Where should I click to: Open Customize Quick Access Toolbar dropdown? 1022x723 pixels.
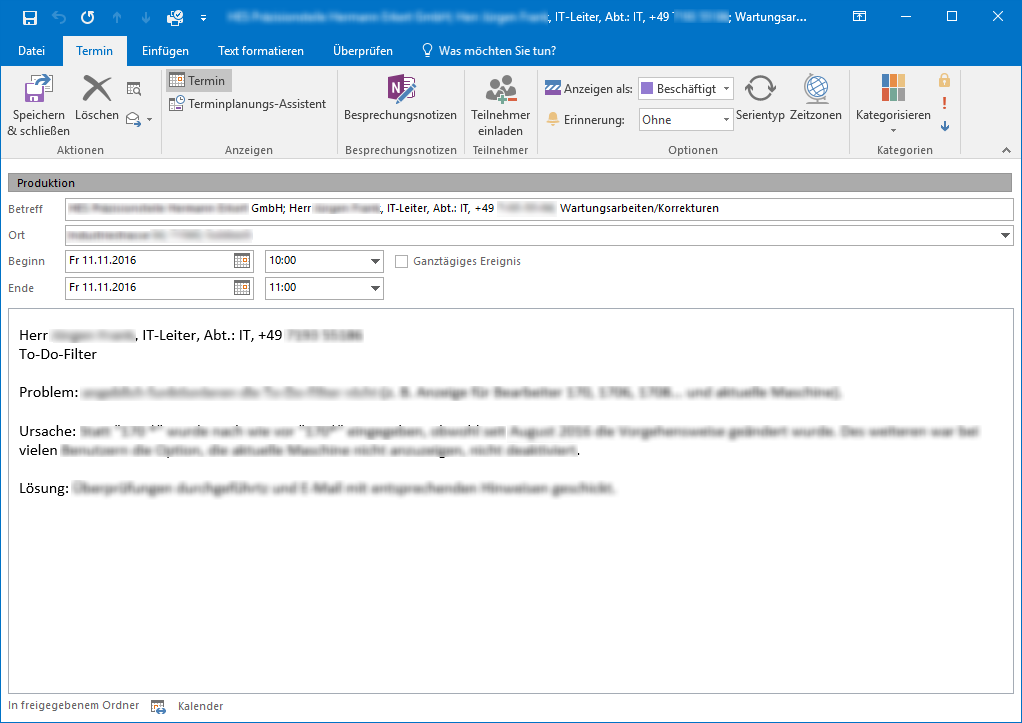[203, 18]
